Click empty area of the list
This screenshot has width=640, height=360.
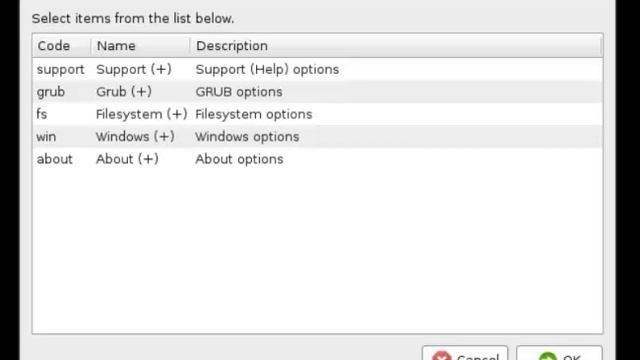tap(317, 251)
